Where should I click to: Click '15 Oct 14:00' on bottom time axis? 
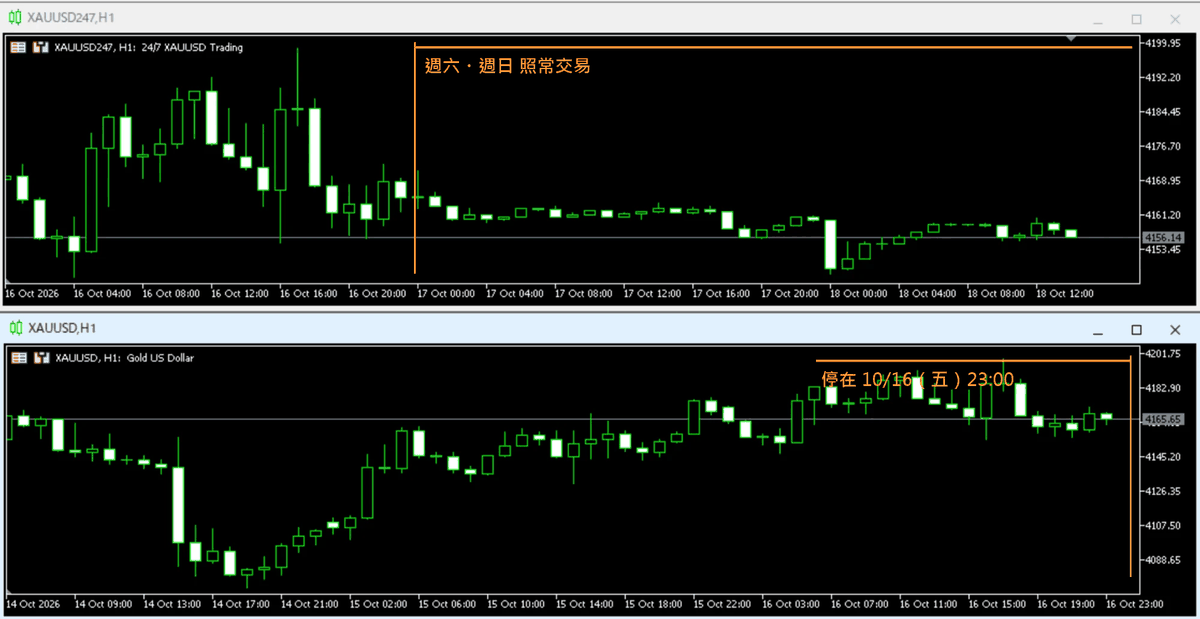(x=585, y=604)
